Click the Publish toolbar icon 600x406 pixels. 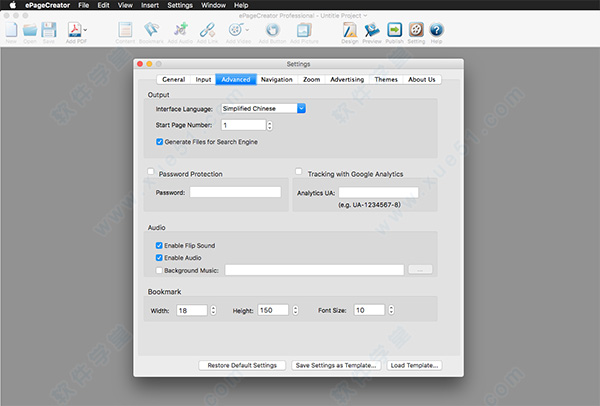394,30
